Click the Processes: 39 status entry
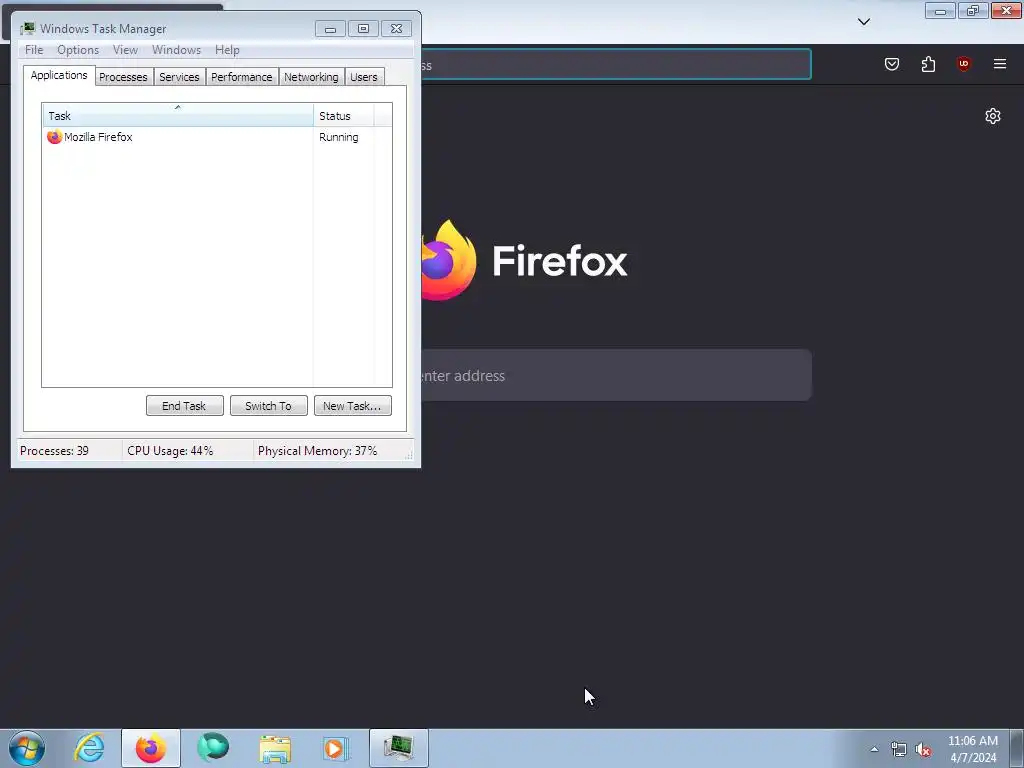The image size is (1024, 768). 54,451
